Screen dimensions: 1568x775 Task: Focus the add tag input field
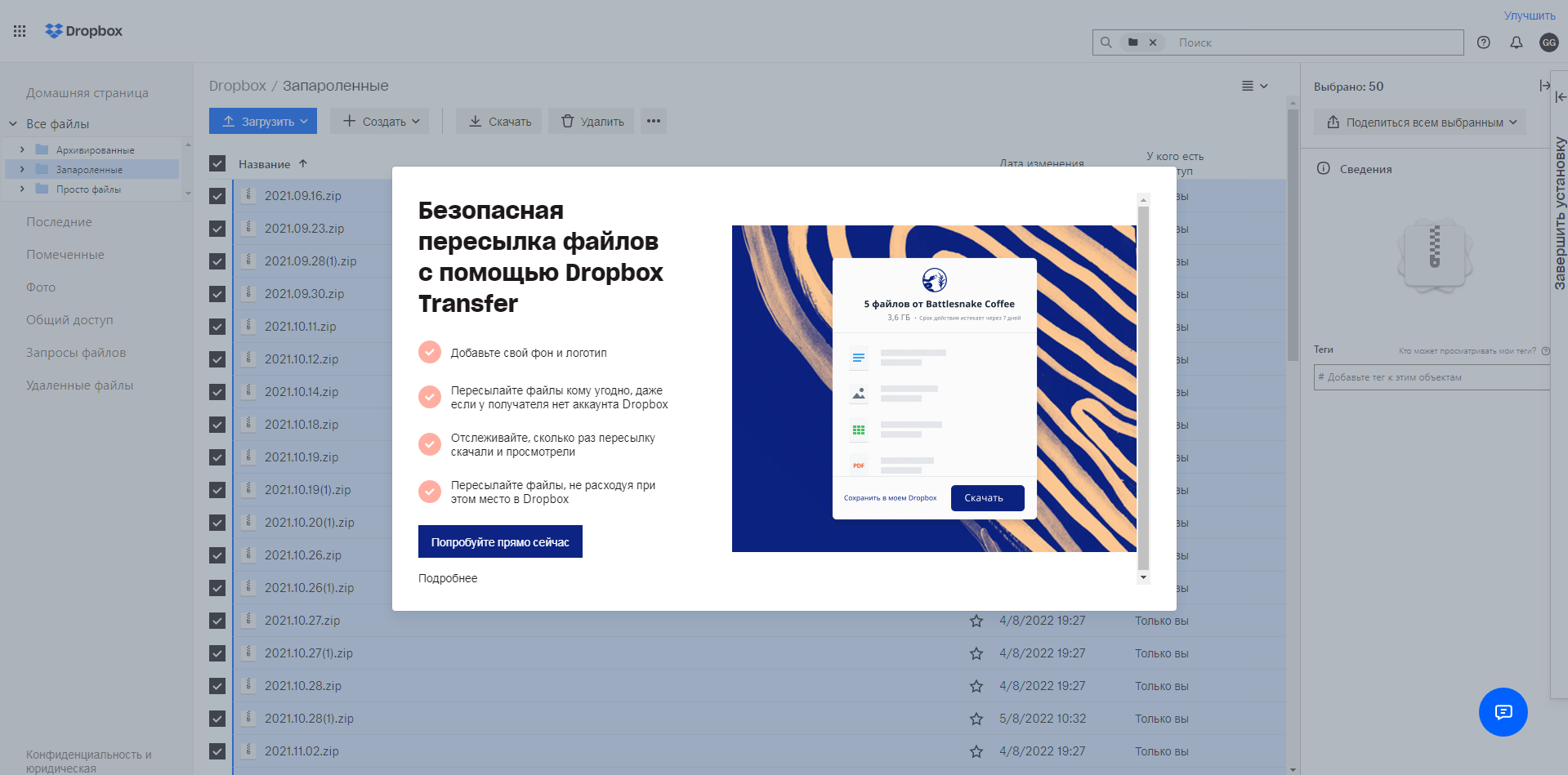pos(1432,377)
